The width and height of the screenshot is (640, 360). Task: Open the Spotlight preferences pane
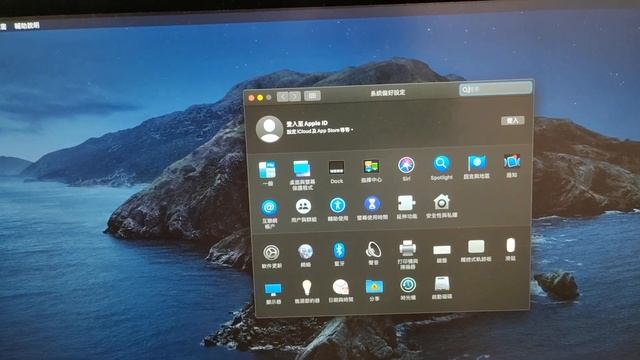click(441, 164)
